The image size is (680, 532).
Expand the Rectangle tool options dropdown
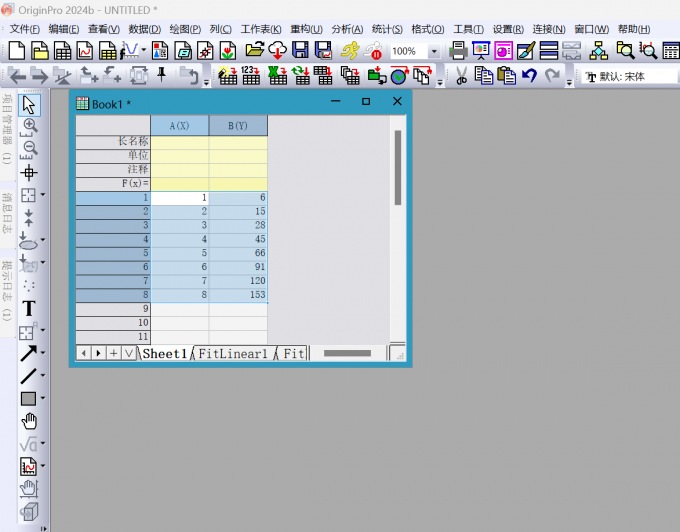(43, 398)
